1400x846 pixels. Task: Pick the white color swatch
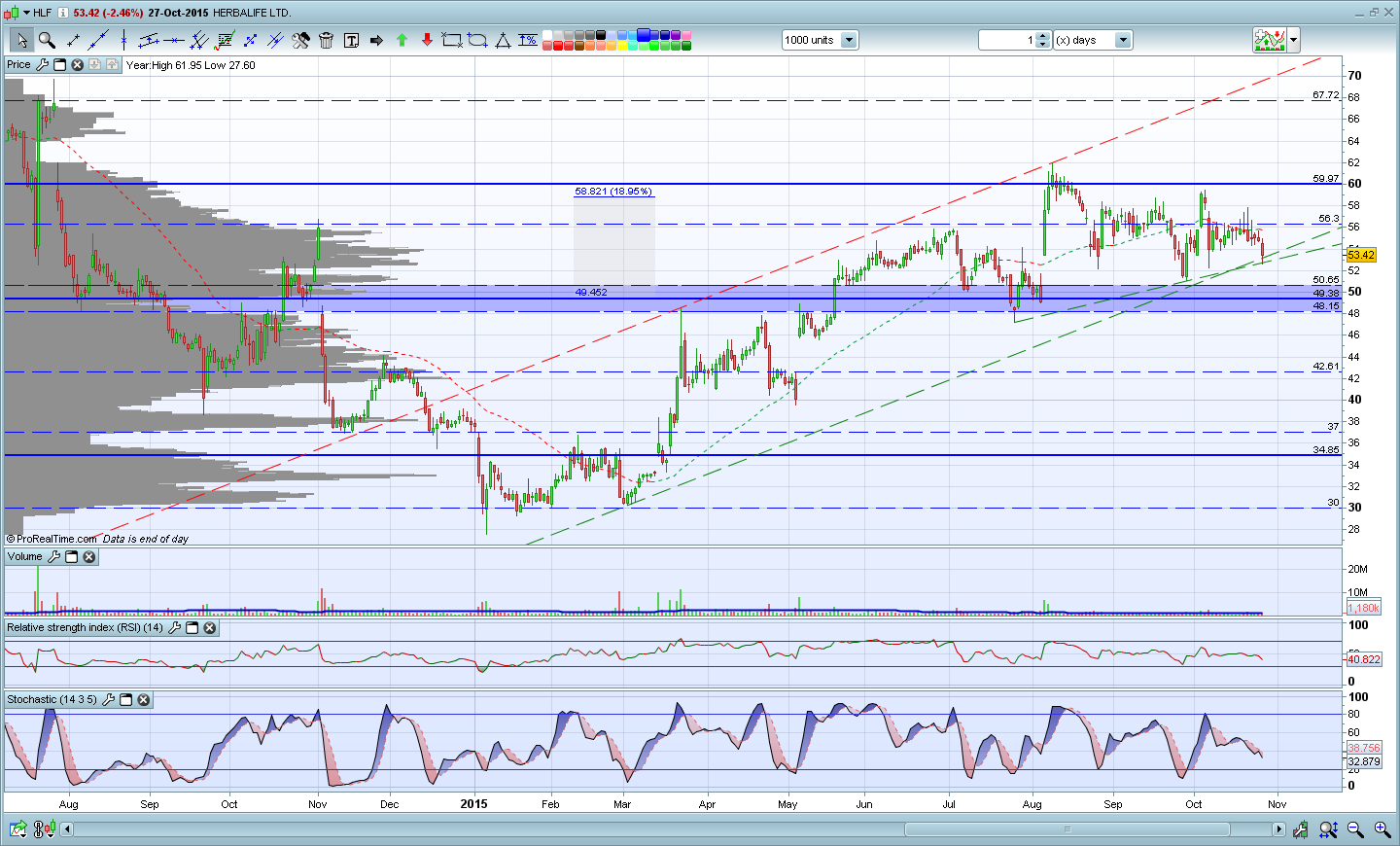(547, 35)
